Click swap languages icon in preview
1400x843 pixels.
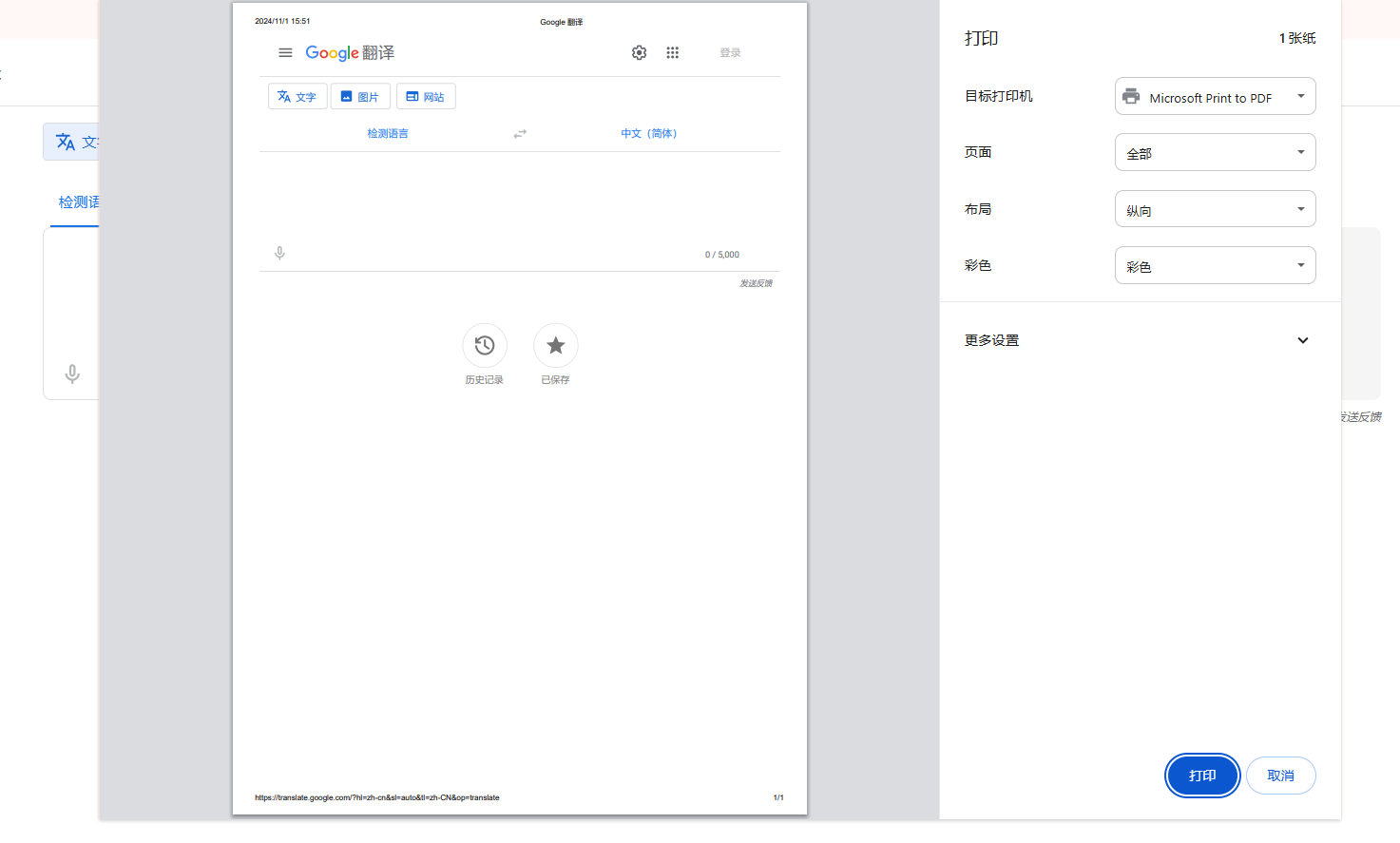tap(520, 134)
